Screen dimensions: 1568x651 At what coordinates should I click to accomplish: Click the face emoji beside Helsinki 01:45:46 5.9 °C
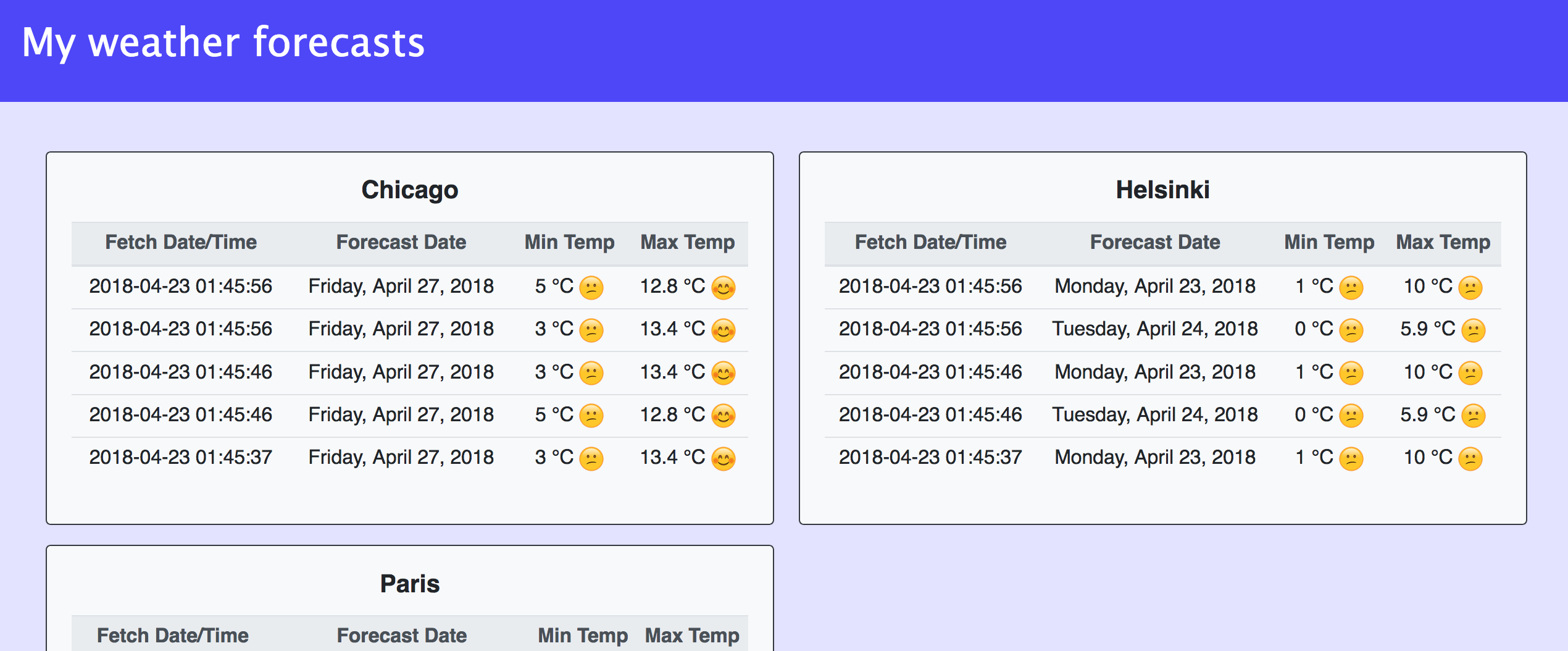pos(1474,416)
